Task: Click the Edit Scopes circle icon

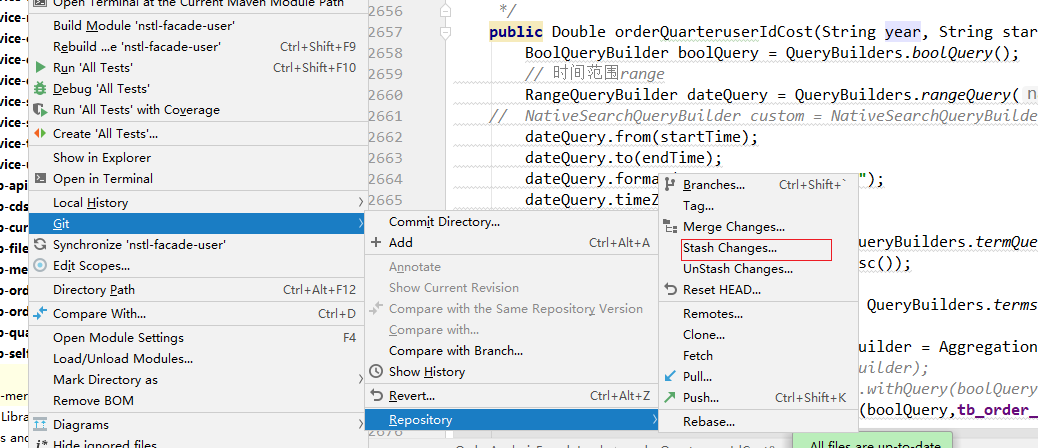Action: tap(40, 266)
